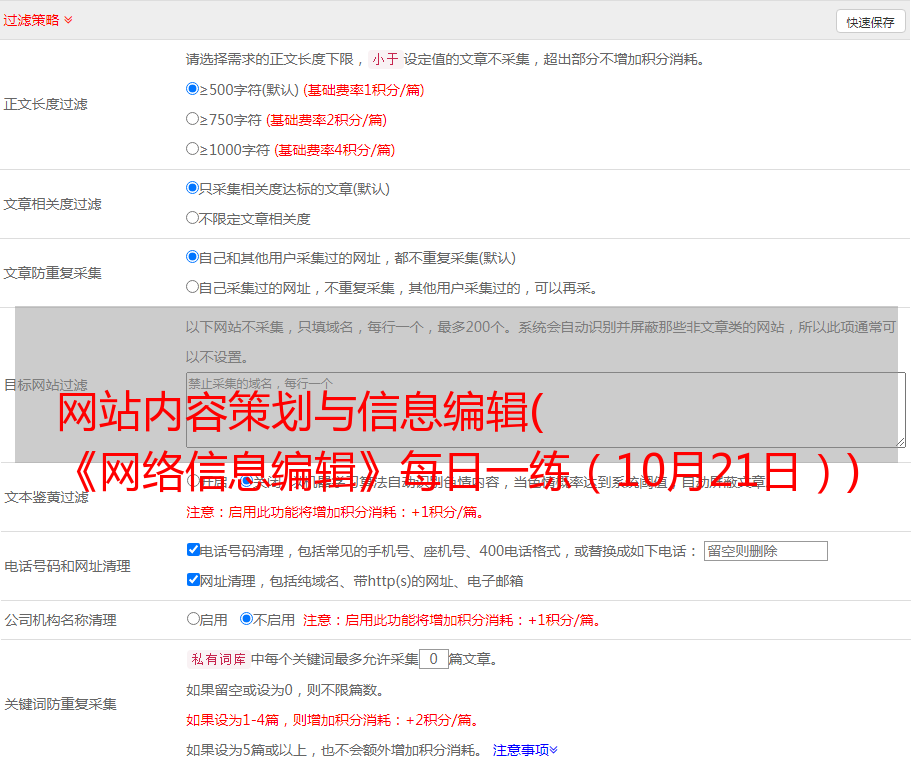The height and width of the screenshot is (768, 912).
Task: Click the 正文长度过滤 row label
Action: point(45,104)
